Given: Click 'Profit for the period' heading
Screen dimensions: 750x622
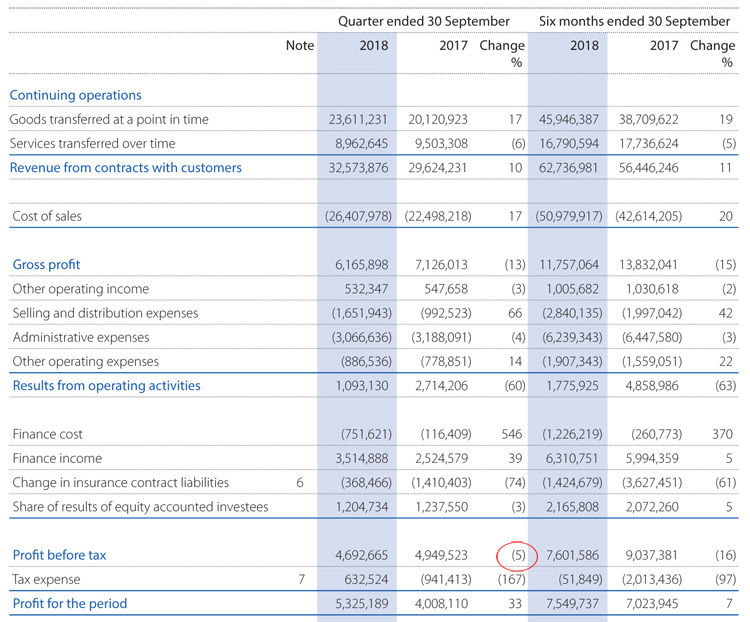Looking at the screenshot, I should click(70, 603).
